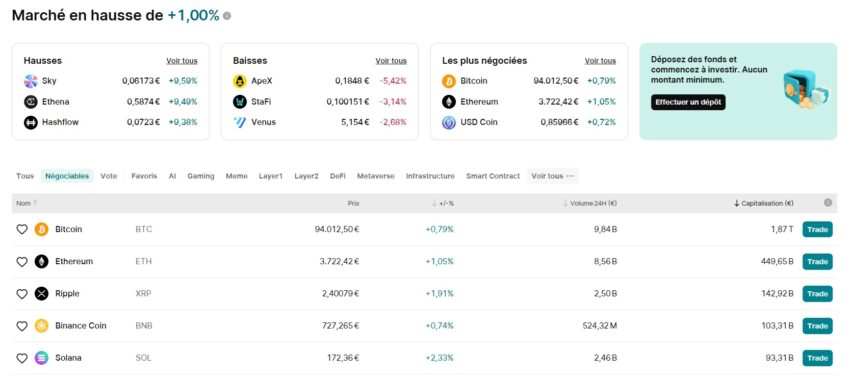
Task: Click Ripple change +1,91%
Action: pos(440,294)
